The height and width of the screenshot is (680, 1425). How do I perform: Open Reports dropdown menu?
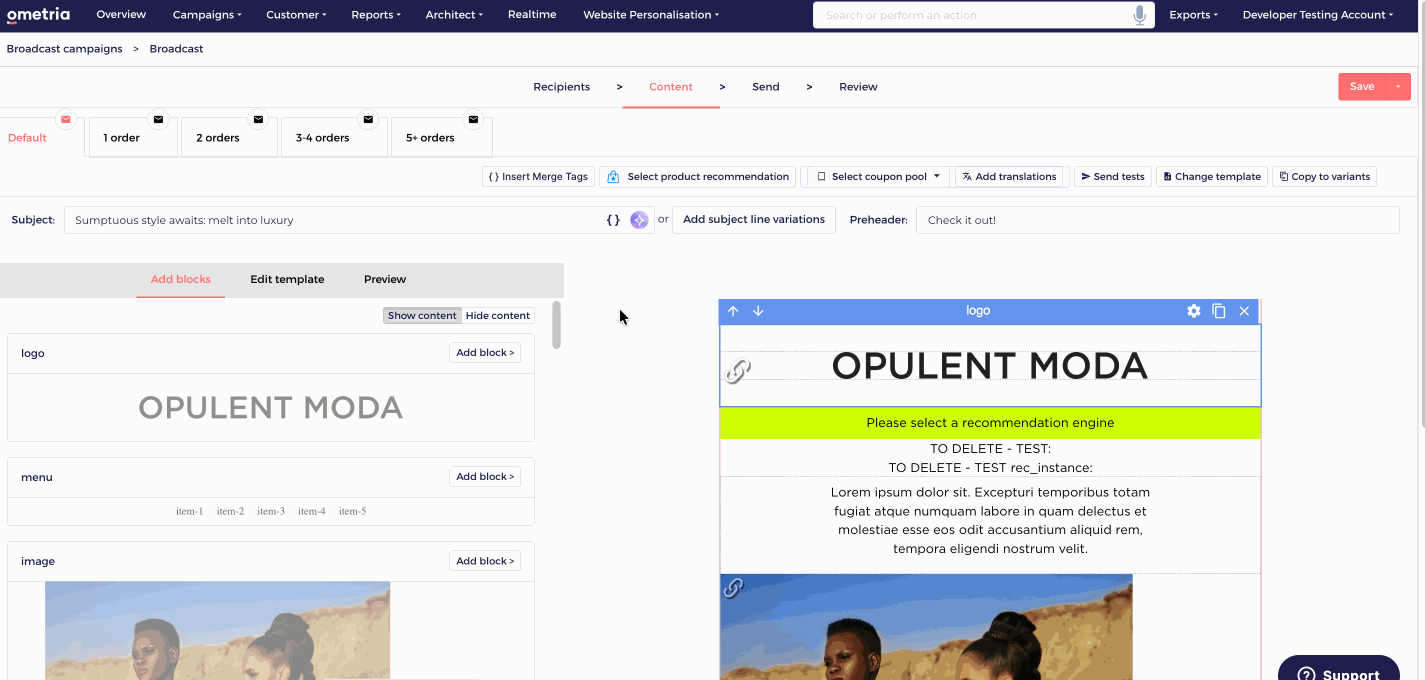coord(376,15)
